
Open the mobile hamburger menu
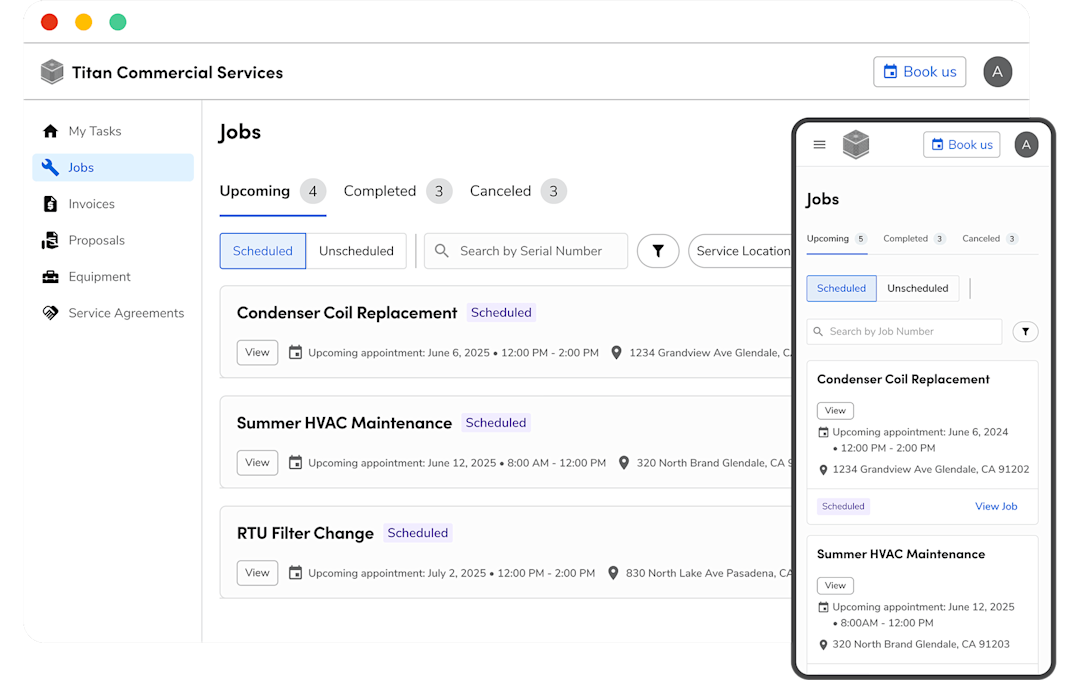pos(819,145)
